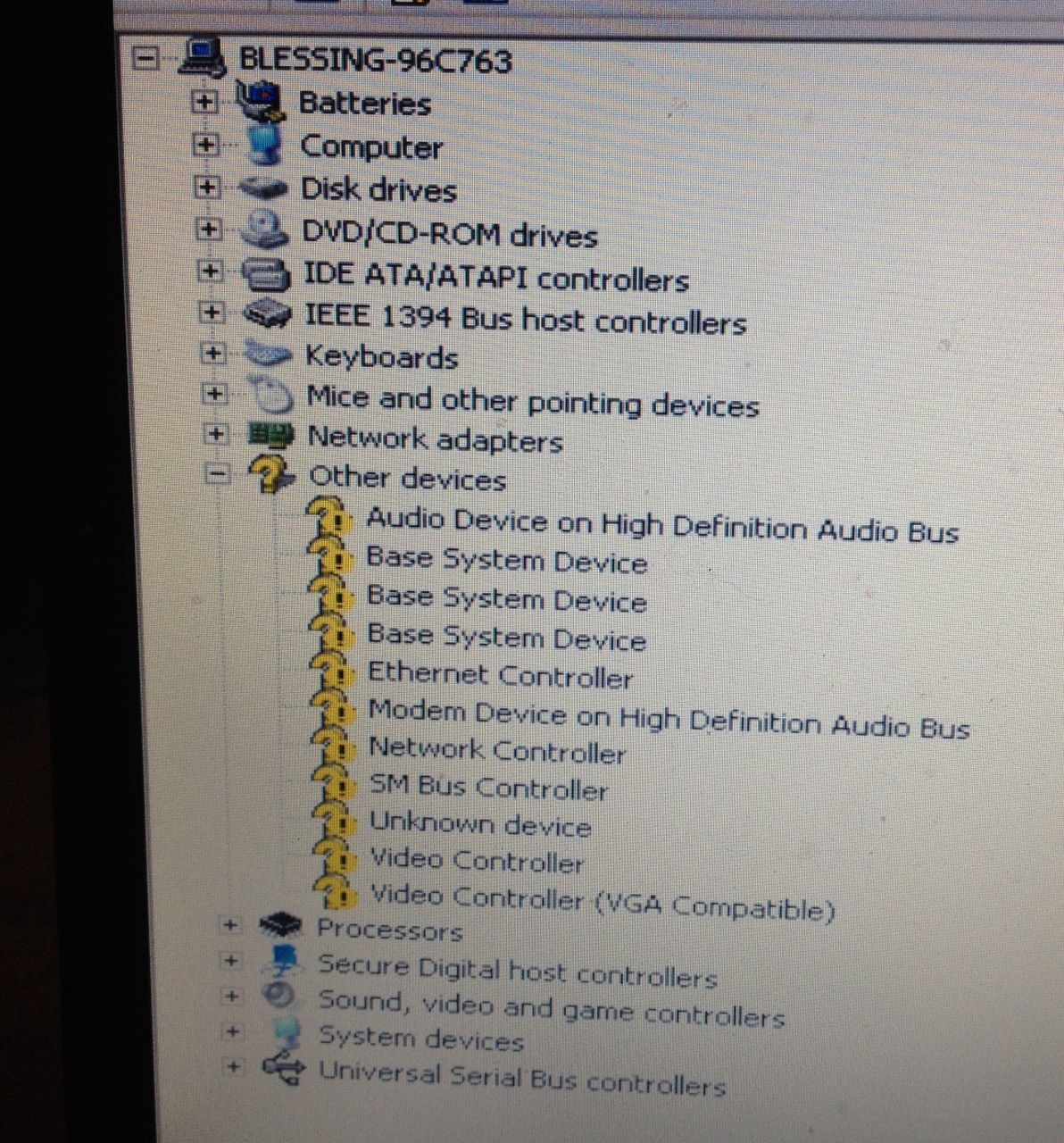Select Video Controller (VGA Compatible) entry

pos(603,901)
